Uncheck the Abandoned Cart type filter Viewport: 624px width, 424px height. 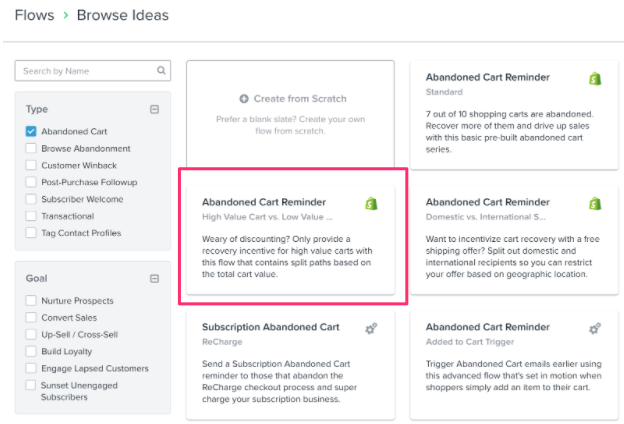(x=31, y=131)
